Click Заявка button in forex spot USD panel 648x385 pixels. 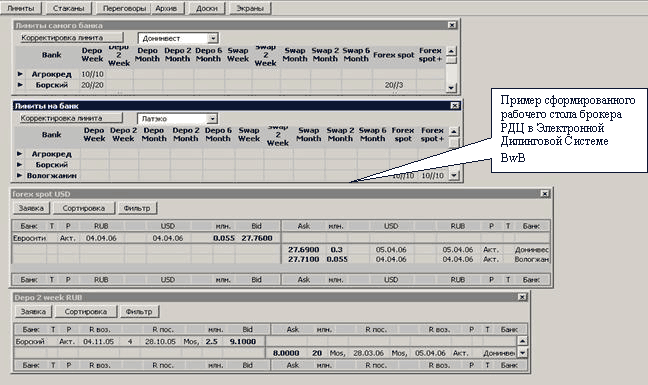tap(31, 208)
